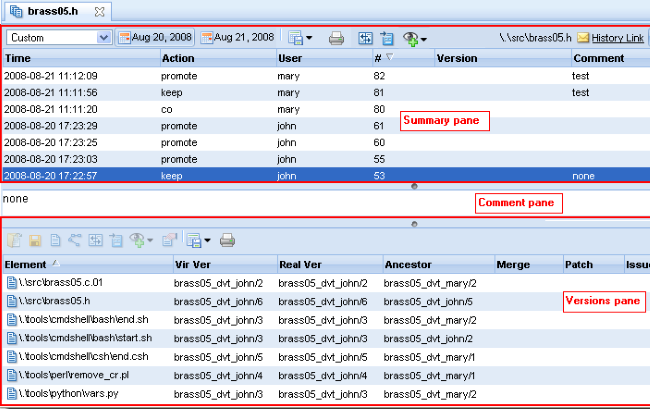Image resolution: width=650 pixels, height=409 pixels.
Task: Click the file icon next to remove_cr.pl
Action: pyautogui.click(x=10, y=375)
